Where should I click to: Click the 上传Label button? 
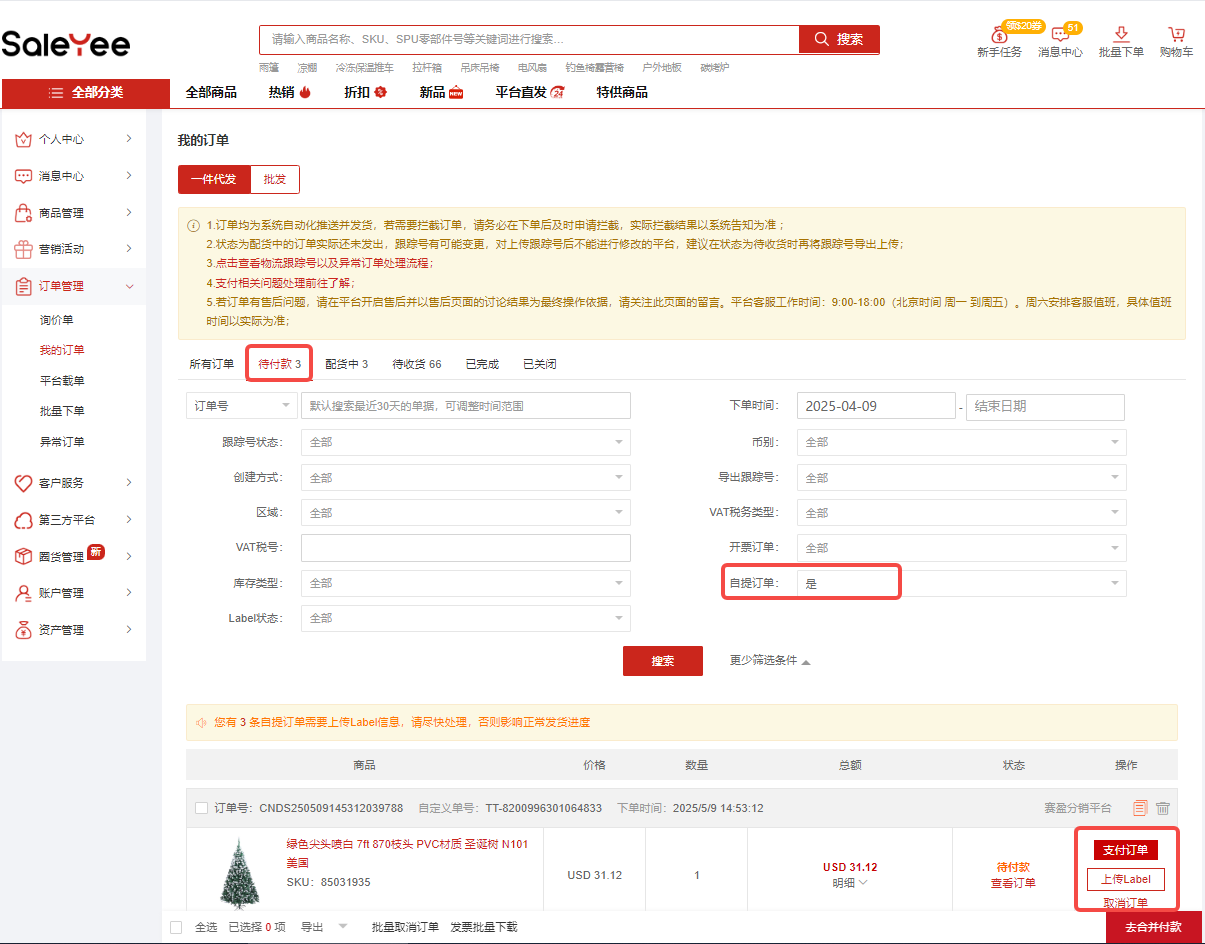(1125, 880)
